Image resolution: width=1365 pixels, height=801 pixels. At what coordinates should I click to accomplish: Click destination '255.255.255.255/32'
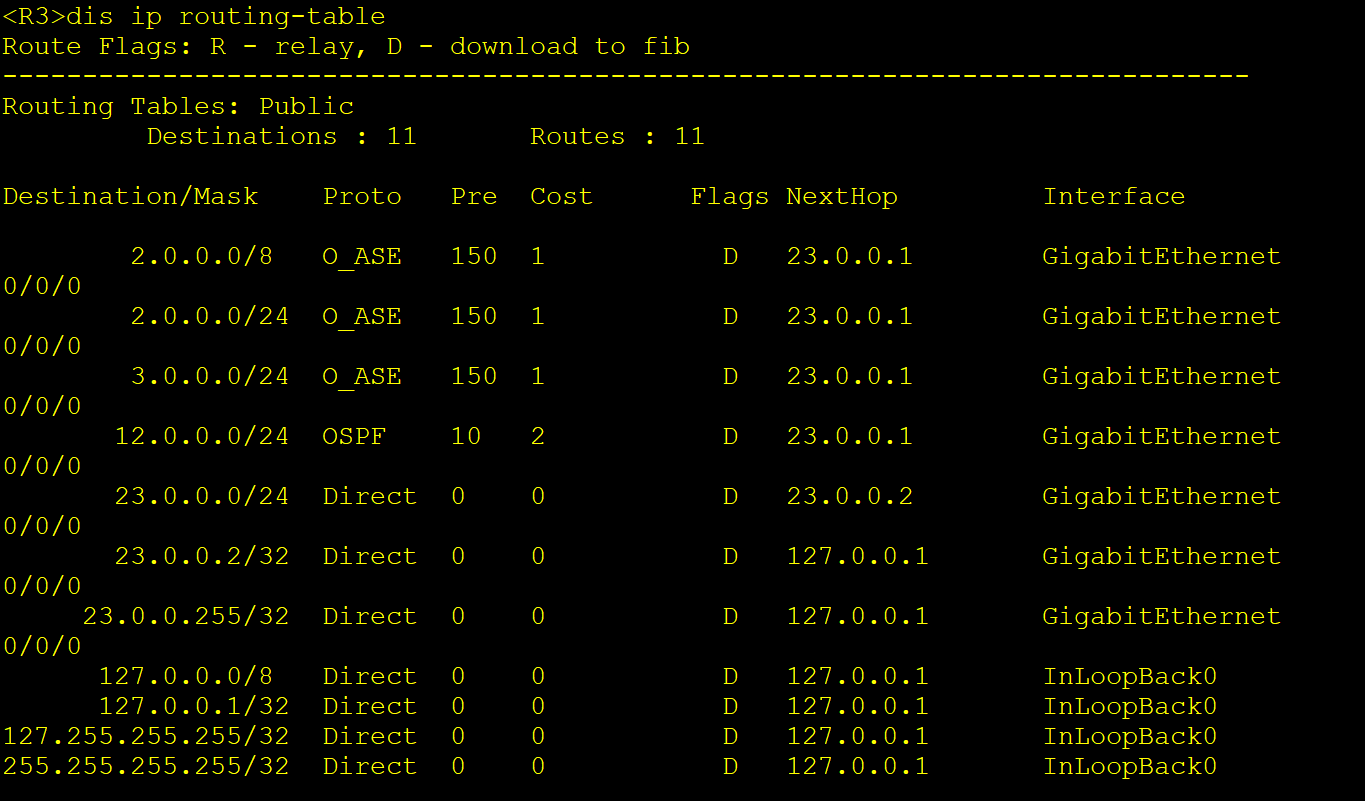click(x=146, y=767)
